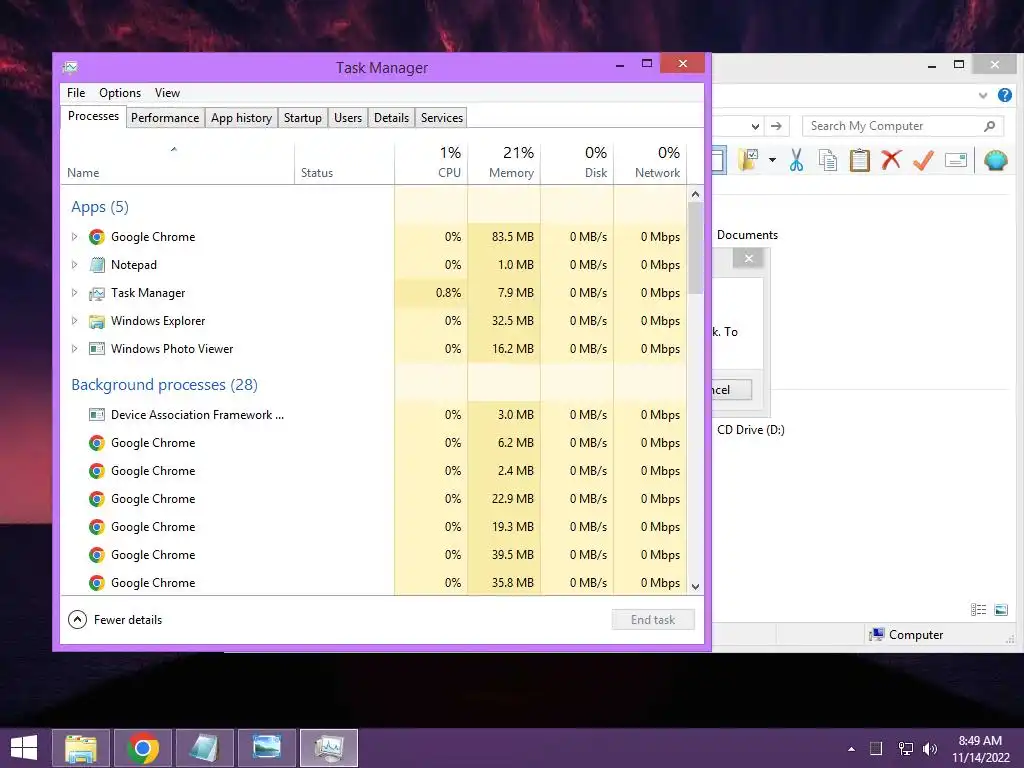This screenshot has width=1024, height=768.
Task: Open File Explorer from the taskbar
Action: (x=81, y=748)
